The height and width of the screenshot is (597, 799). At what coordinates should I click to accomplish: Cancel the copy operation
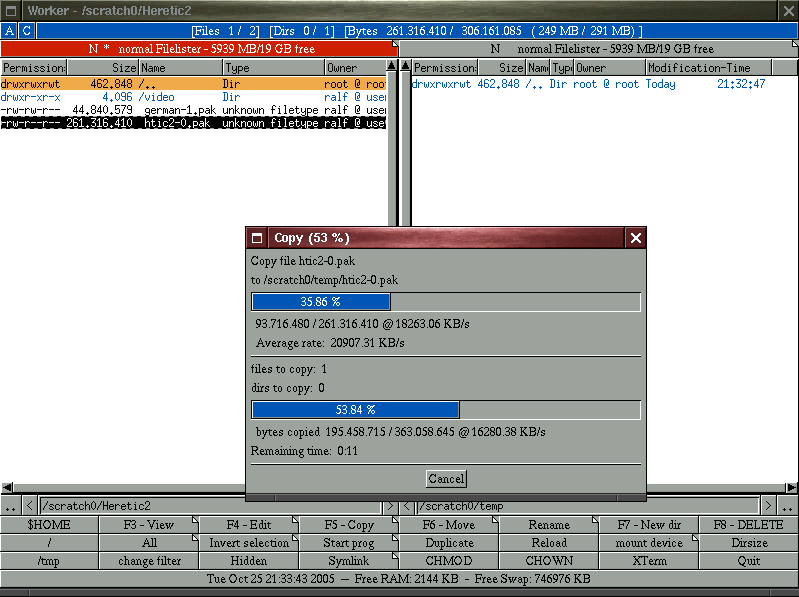[x=446, y=479]
